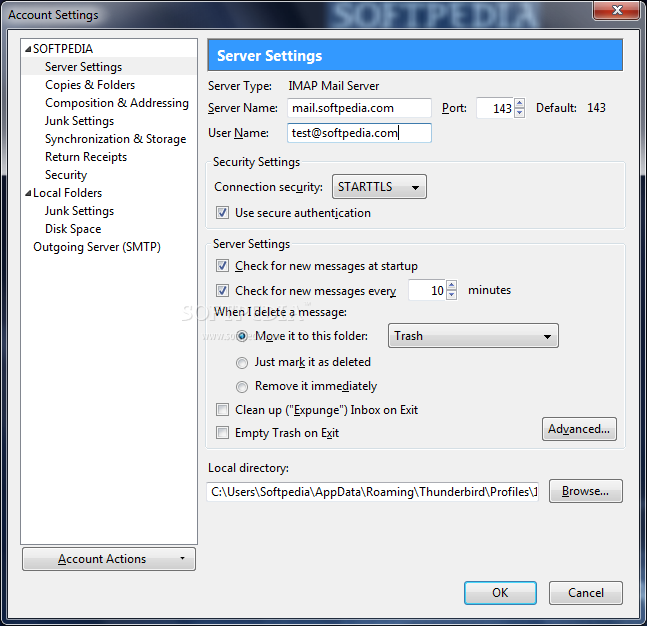This screenshot has height=626, width=647.
Task: Toggle Check for new messages every checkbox
Action: 222,291
